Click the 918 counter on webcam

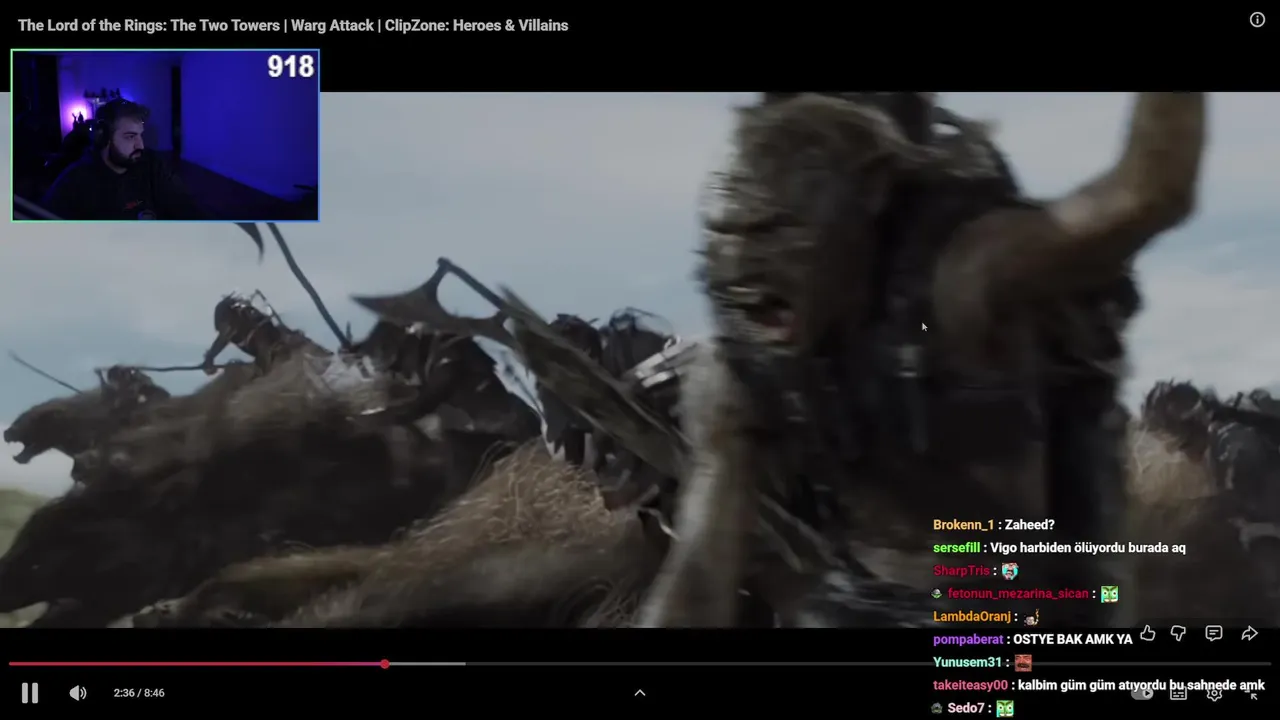291,67
